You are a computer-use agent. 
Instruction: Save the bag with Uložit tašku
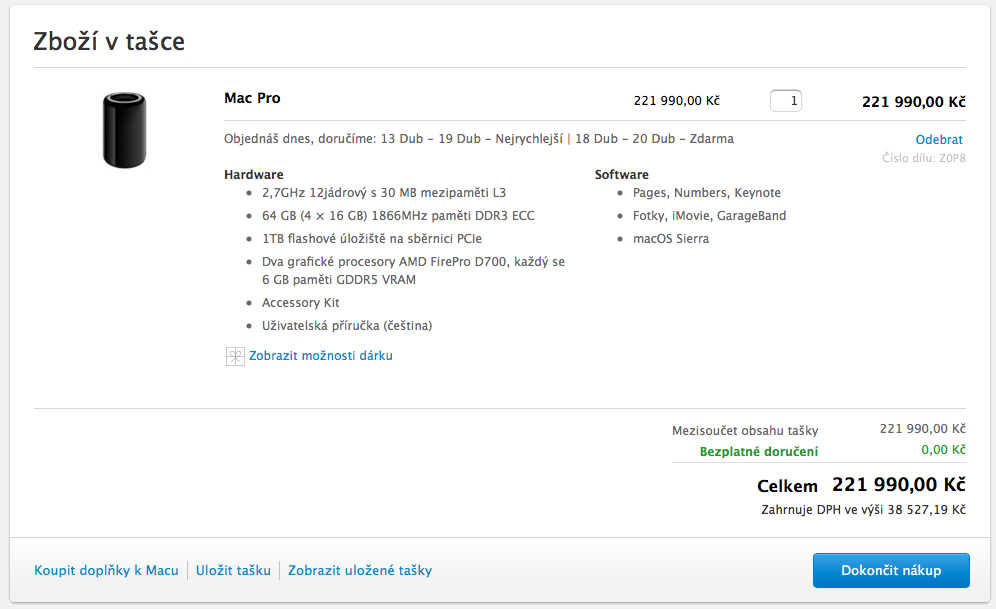[x=233, y=571]
